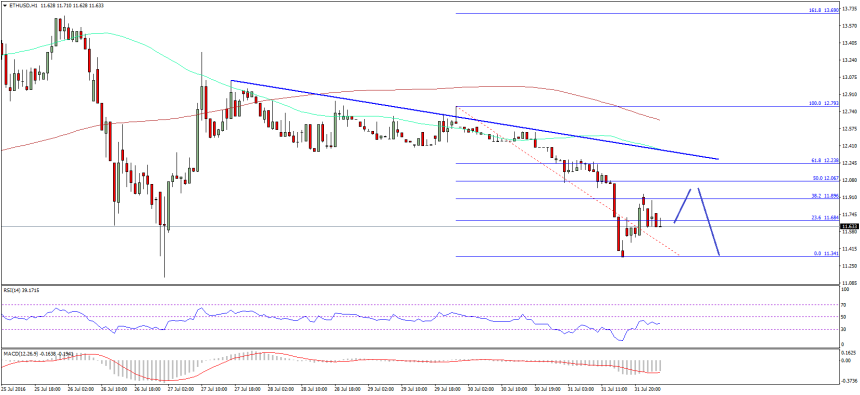Viewport: 860px width, 395px height.
Task: Click the small triangle before ETHUSD title
Action: coord(5,4)
